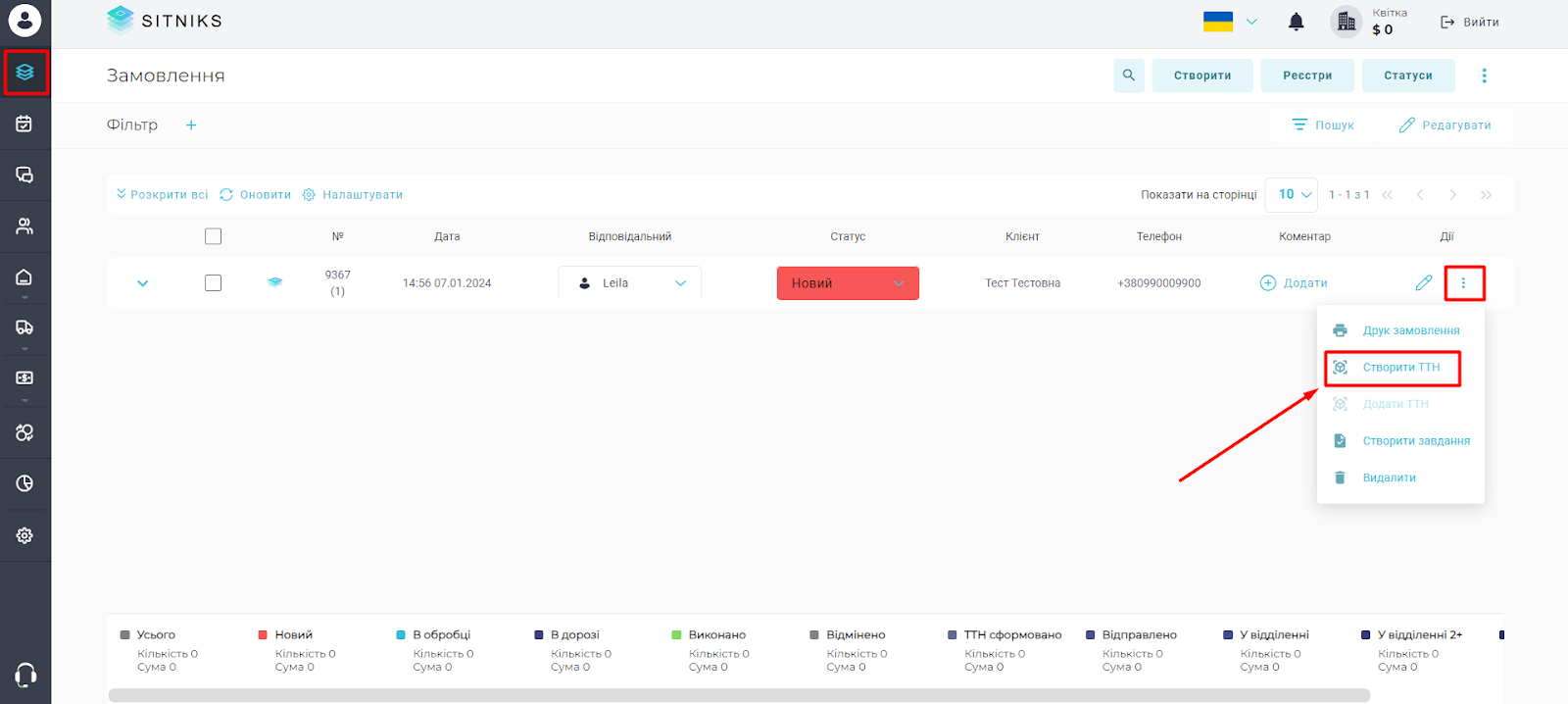Image resolution: width=1568 pixels, height=704 pixels.
Task: Open the chat messages icon in the sidebar
Action: [24, 175]
